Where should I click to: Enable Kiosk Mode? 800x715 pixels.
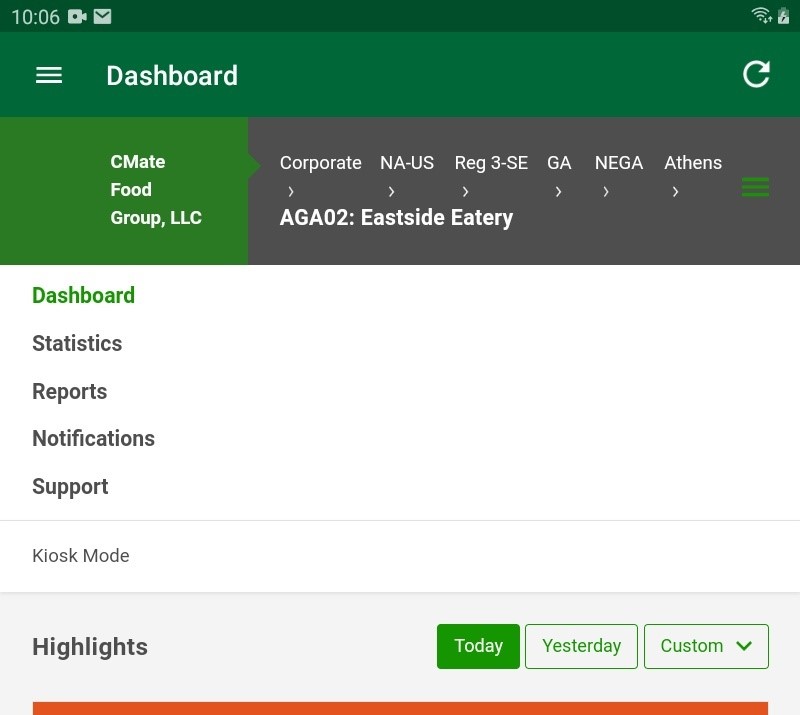point(80,556)
